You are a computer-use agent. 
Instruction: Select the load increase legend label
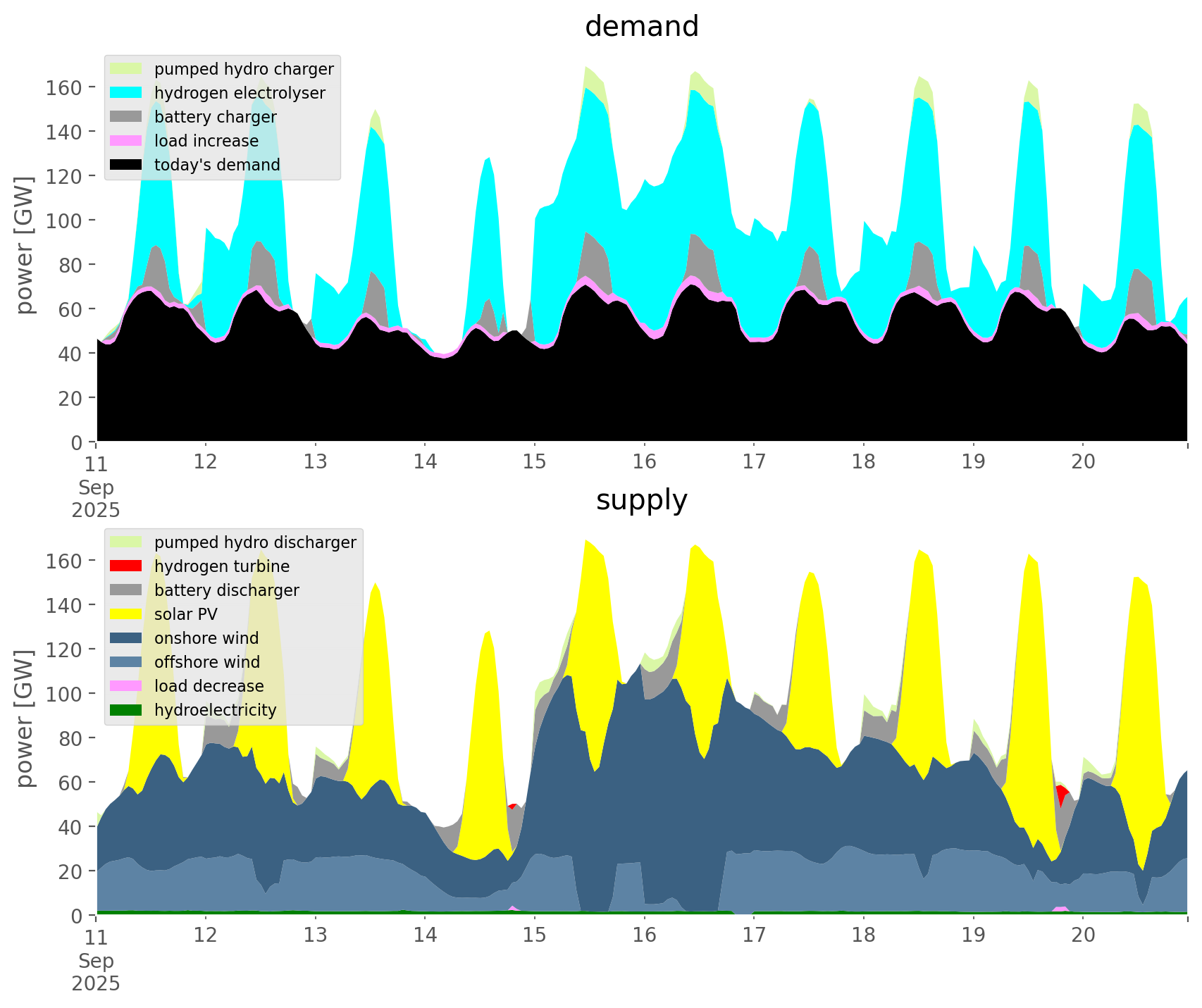[x=206, y=141]
